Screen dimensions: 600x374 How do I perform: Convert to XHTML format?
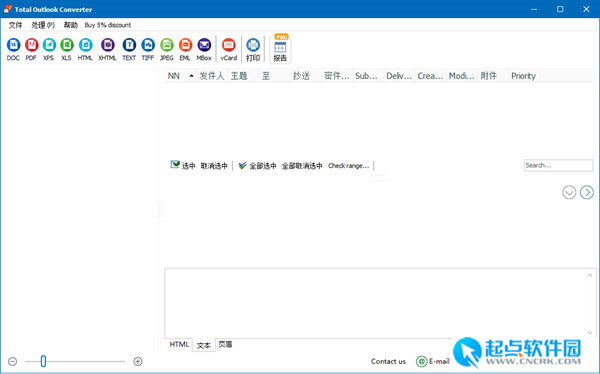point(107,49)
